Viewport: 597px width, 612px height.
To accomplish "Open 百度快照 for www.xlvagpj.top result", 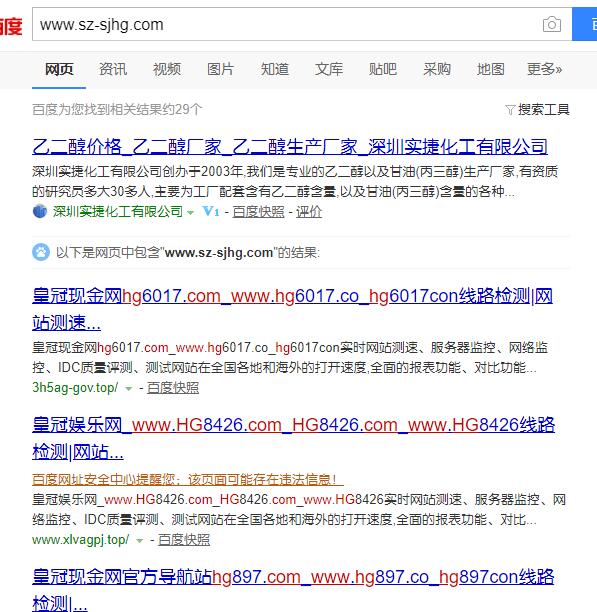I will (x=184, y=540).
